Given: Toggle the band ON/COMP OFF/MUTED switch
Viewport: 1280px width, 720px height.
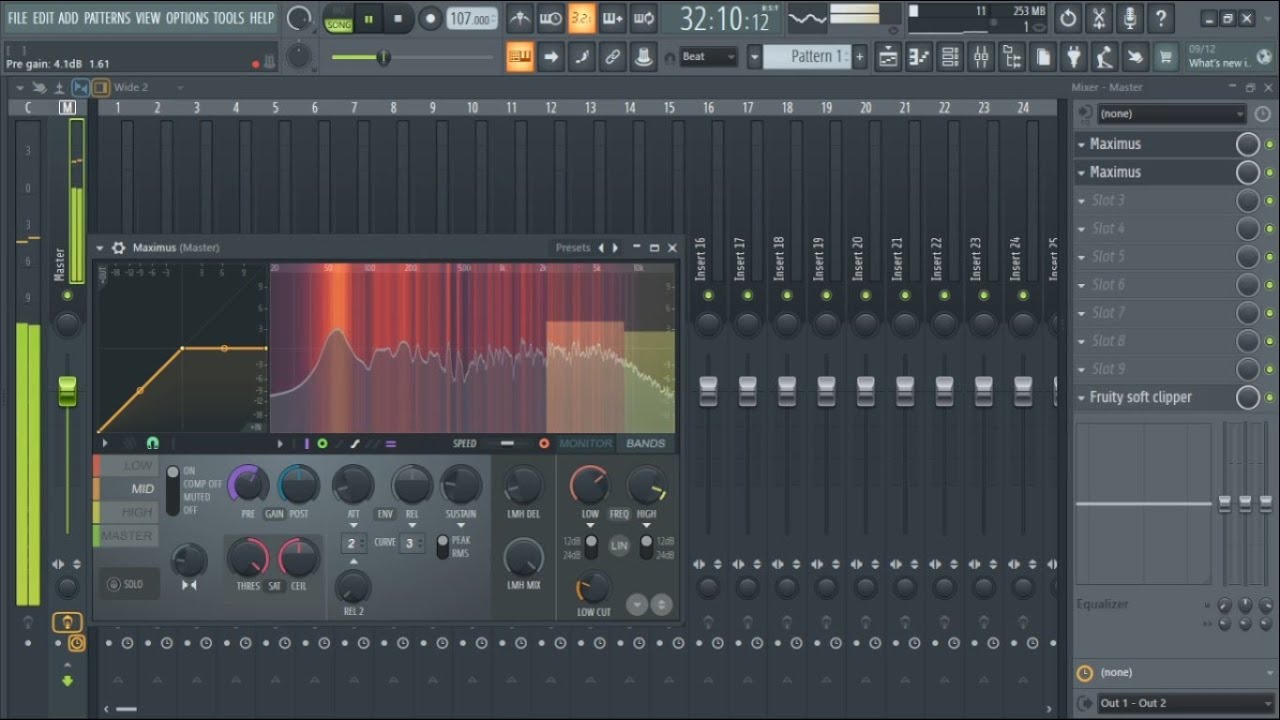Looking at the screenshot, I should coord(172,490).
